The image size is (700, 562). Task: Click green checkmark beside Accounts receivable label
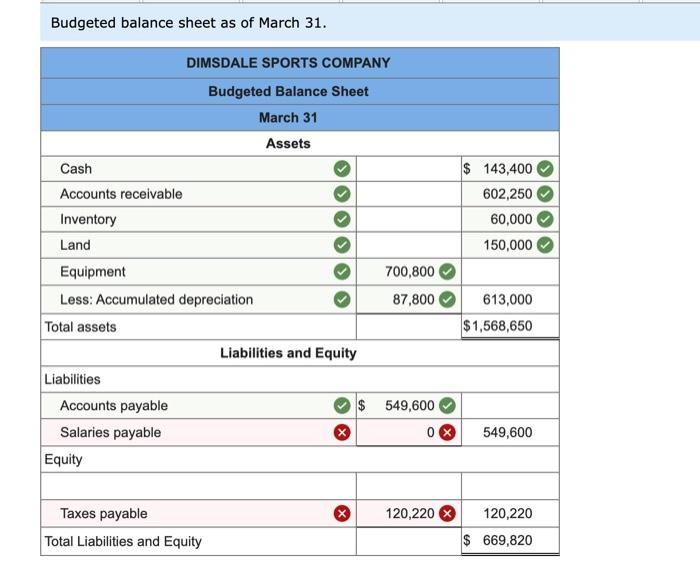pos(342,194)
